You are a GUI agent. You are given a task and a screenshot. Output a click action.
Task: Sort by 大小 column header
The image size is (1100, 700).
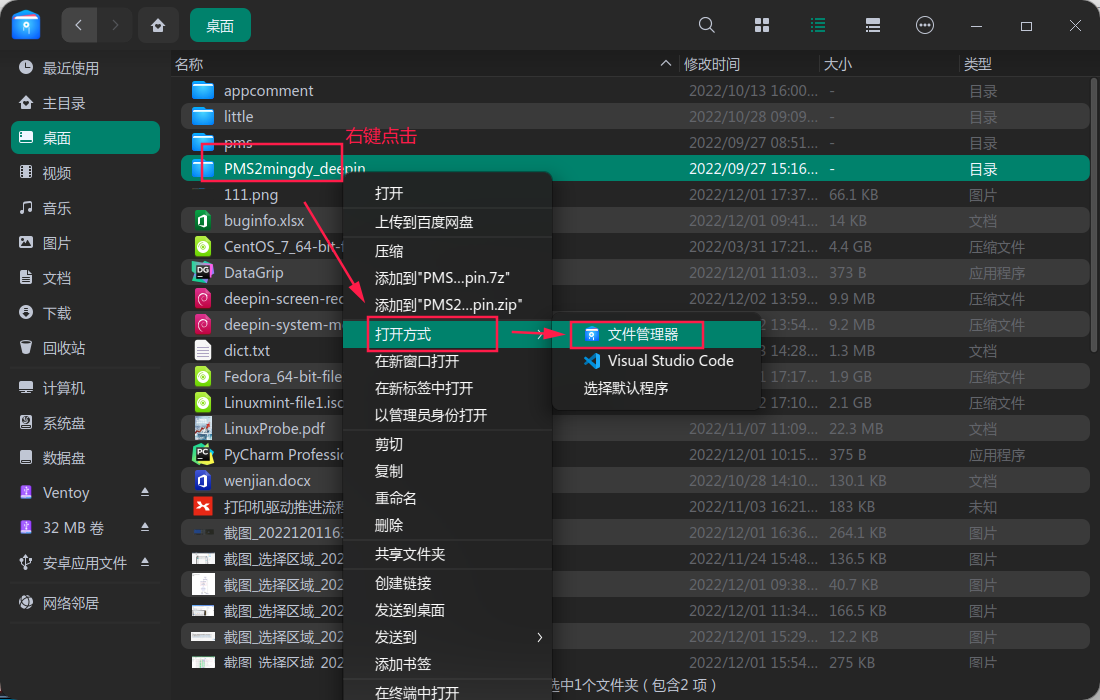click(888, 64)
